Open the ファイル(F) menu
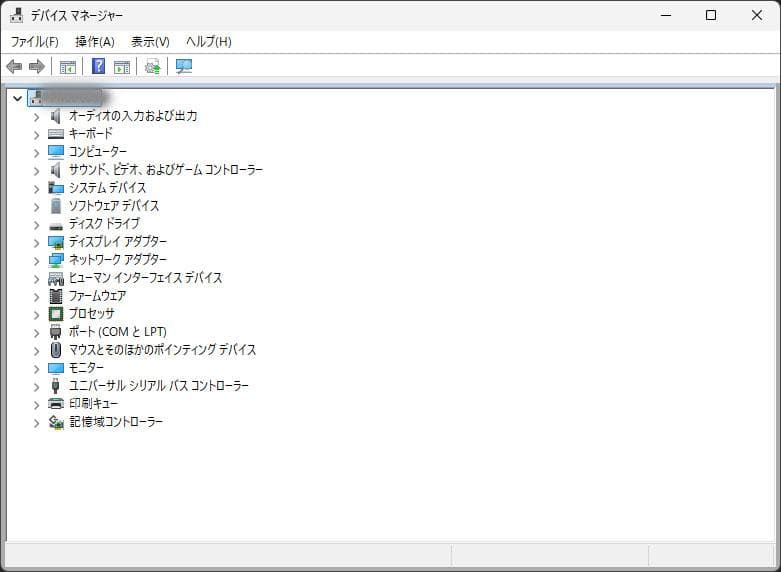Viewport: 781px width, 572px height. (x=34, y=42)
